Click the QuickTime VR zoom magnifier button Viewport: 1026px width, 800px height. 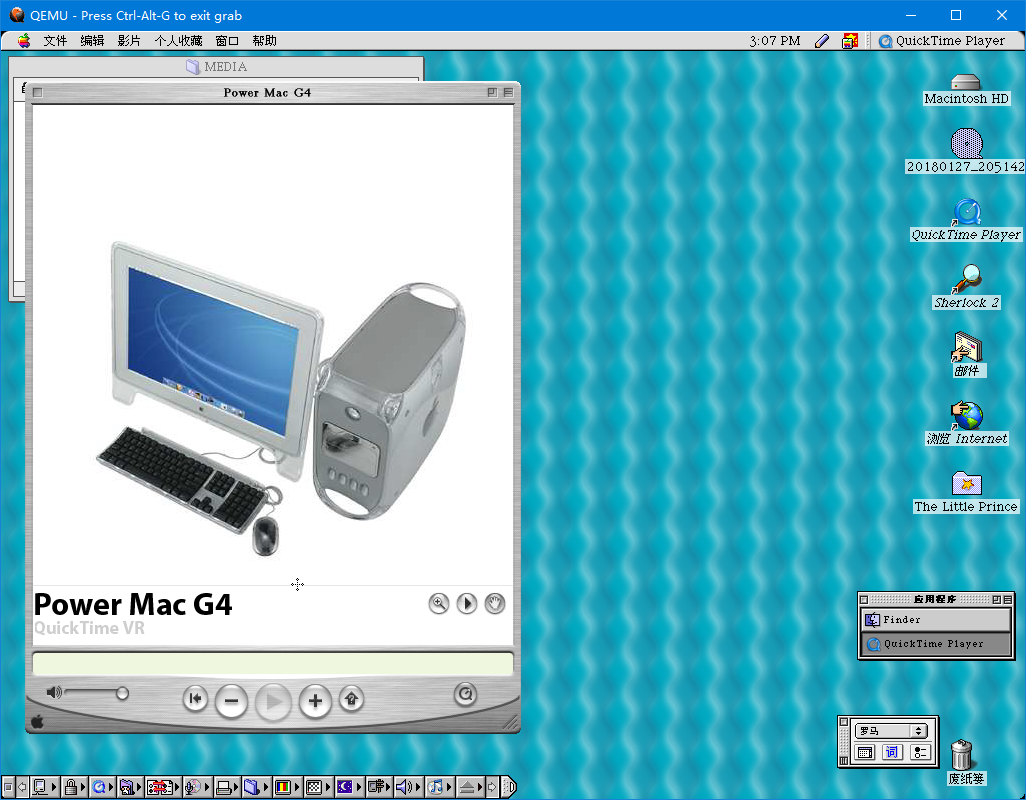tap(438, 603)
